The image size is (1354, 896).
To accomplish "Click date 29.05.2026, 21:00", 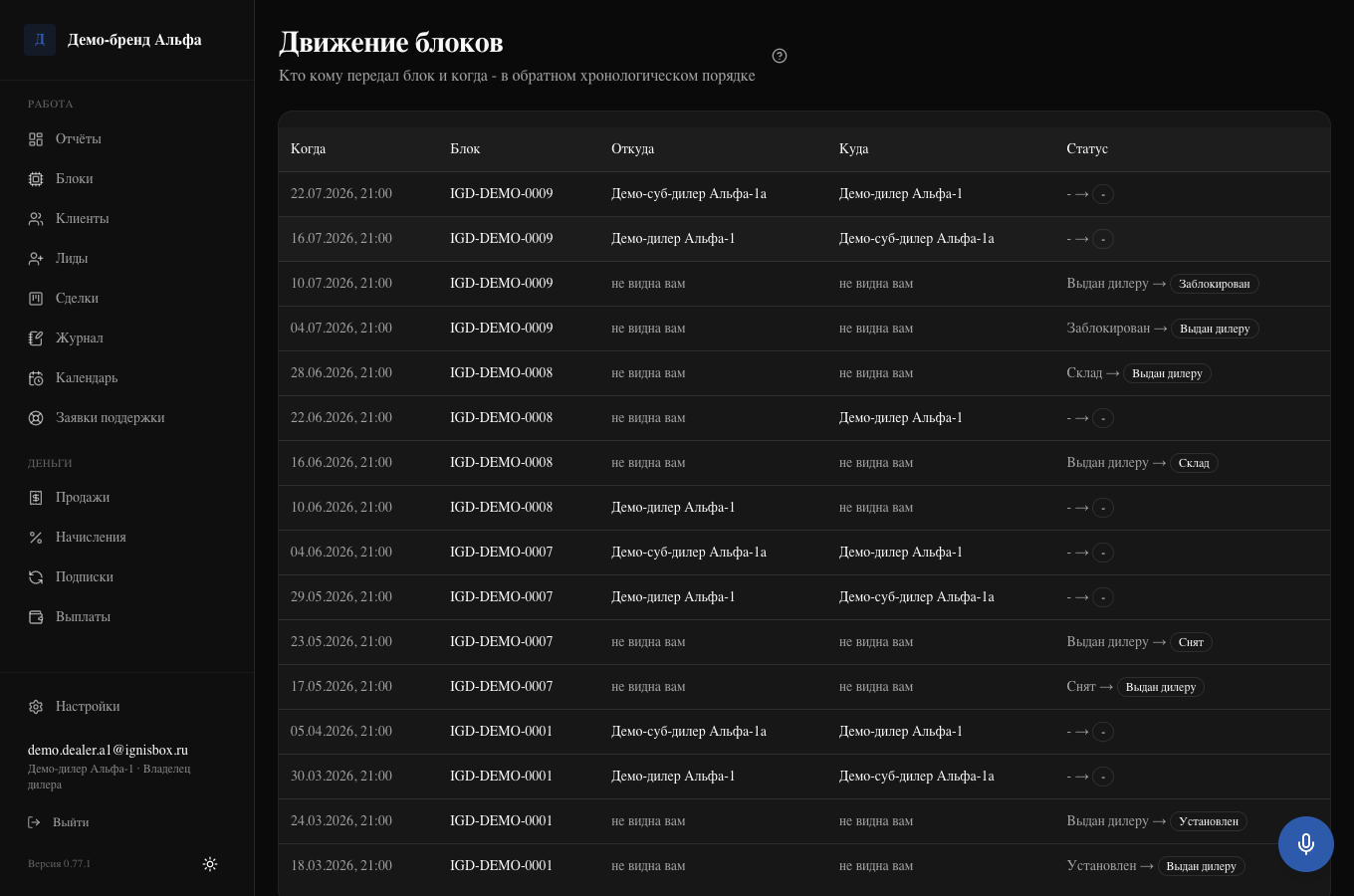I will pos(341,597).
